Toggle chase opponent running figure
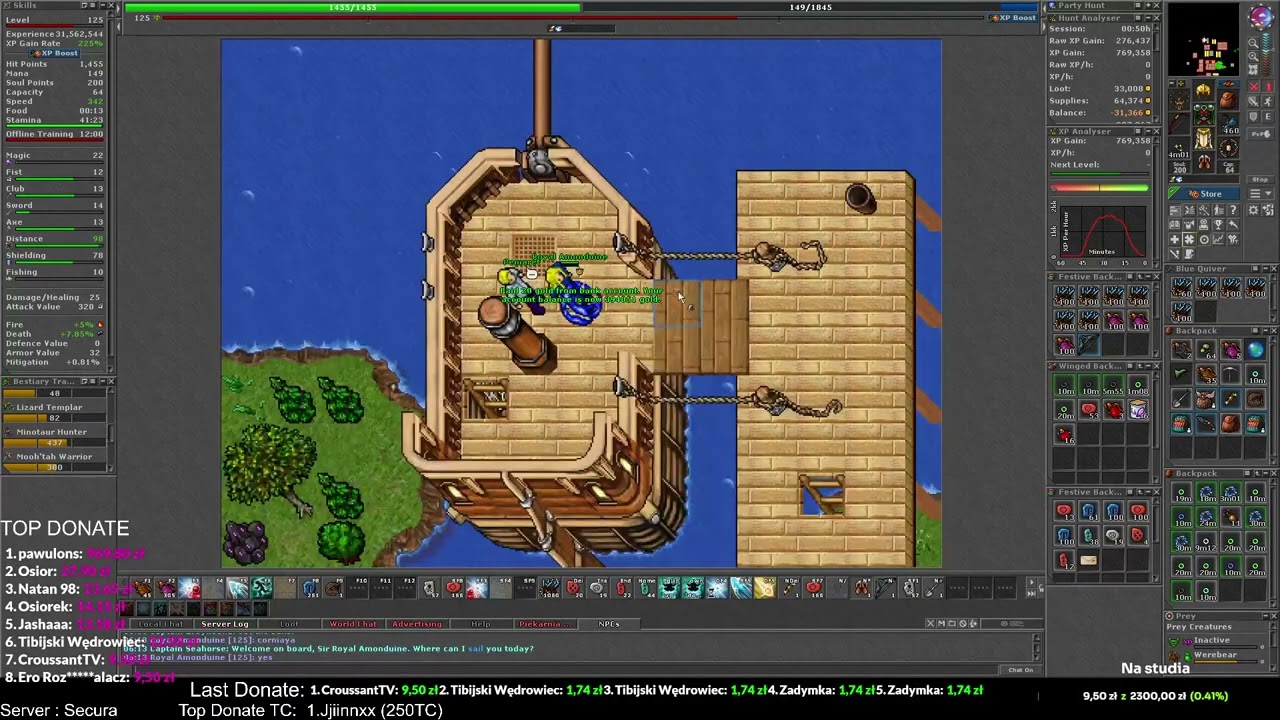 tap(1268, 101)
